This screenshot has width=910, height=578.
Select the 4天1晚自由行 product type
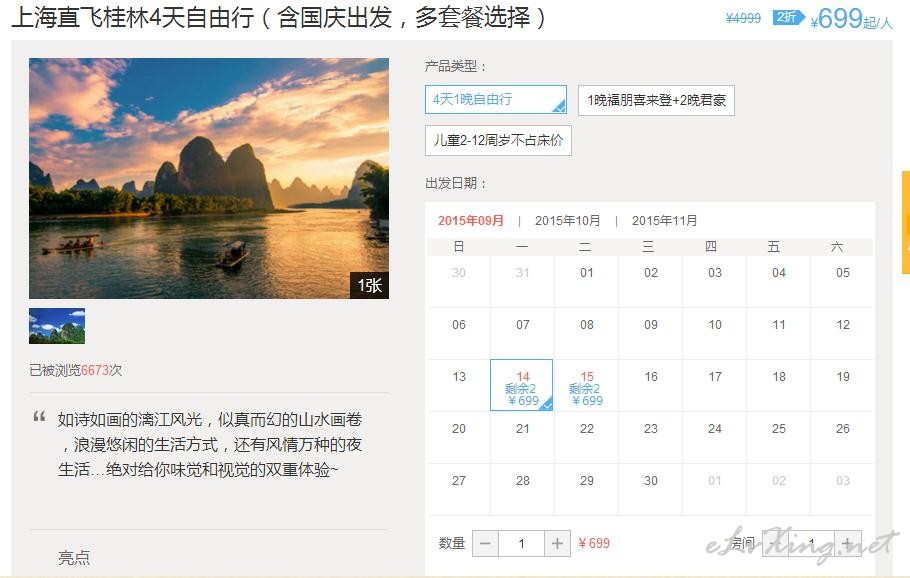point(496,99)
